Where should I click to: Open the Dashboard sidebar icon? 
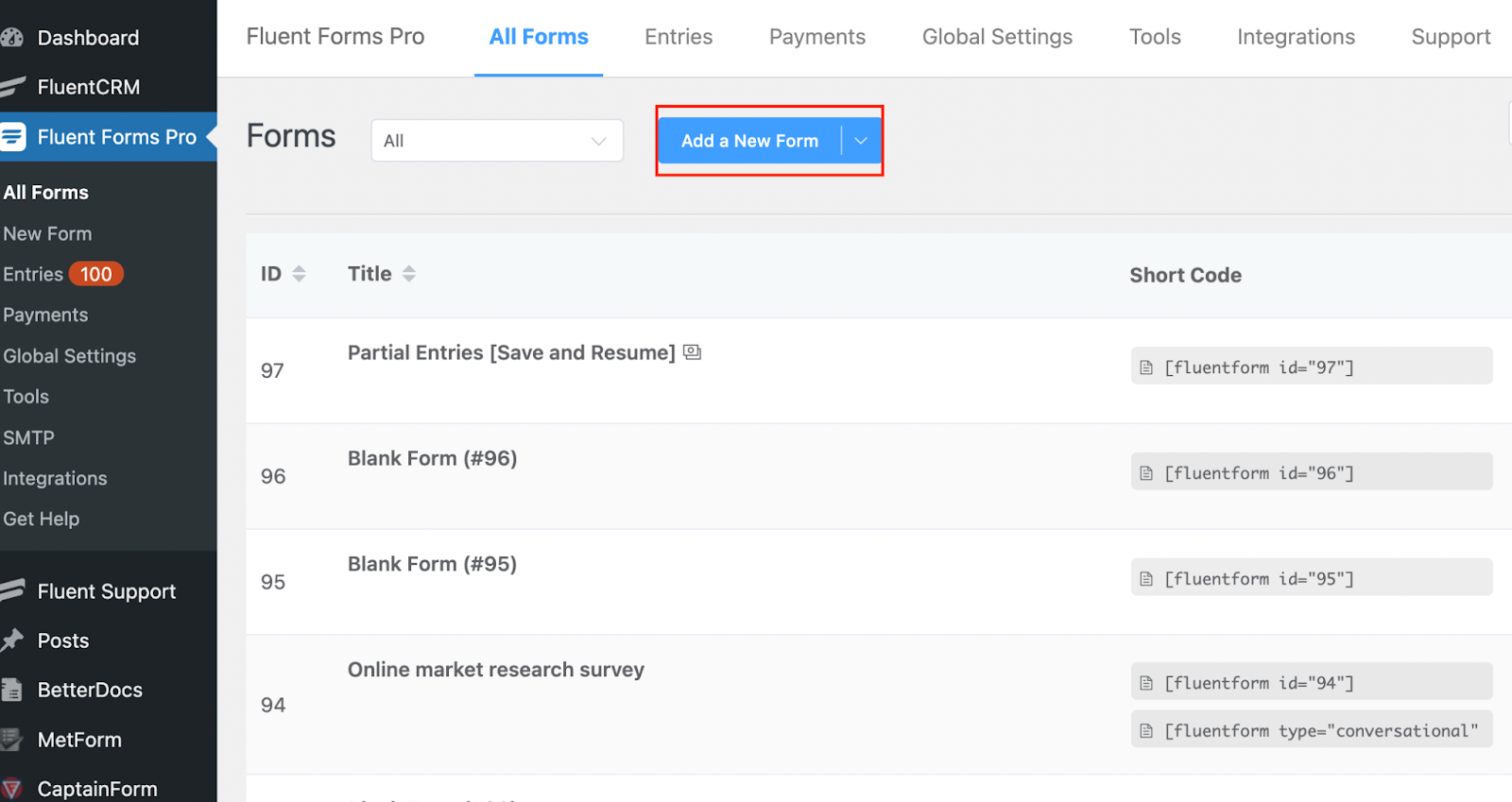(x=11, y=38)
